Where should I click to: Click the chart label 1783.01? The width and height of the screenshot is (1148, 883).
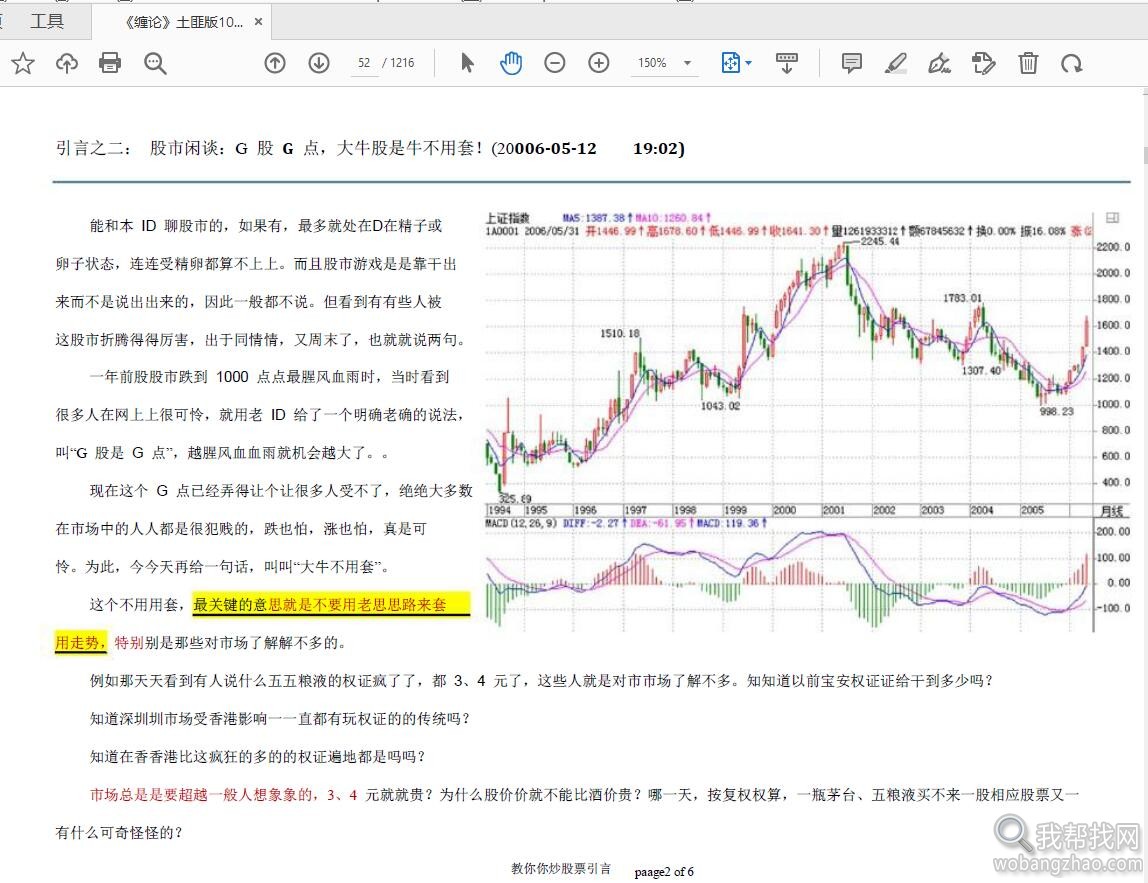pos(963,298)
